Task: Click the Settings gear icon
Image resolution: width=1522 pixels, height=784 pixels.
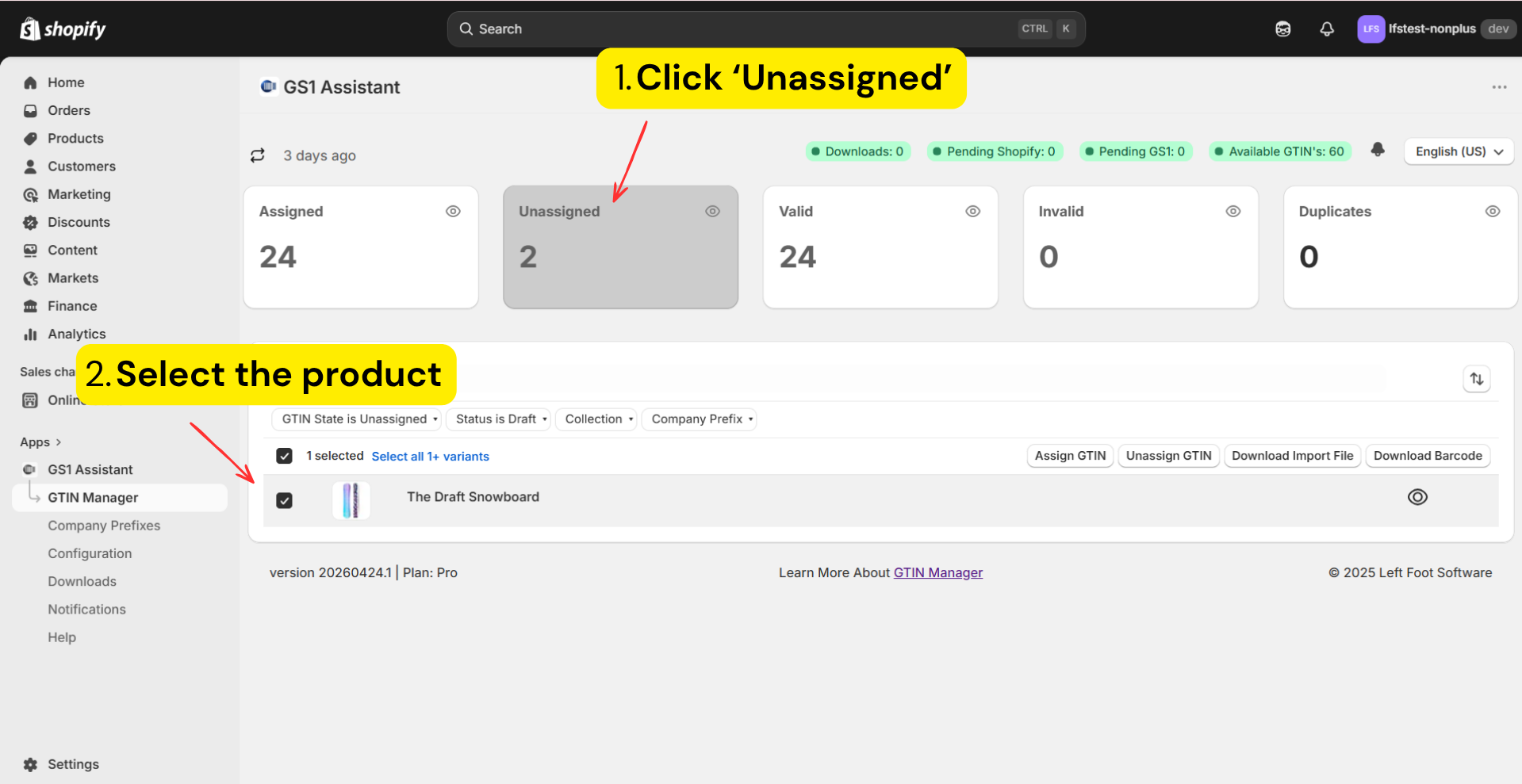Action: pyautogui.click(x=31, y=765)
